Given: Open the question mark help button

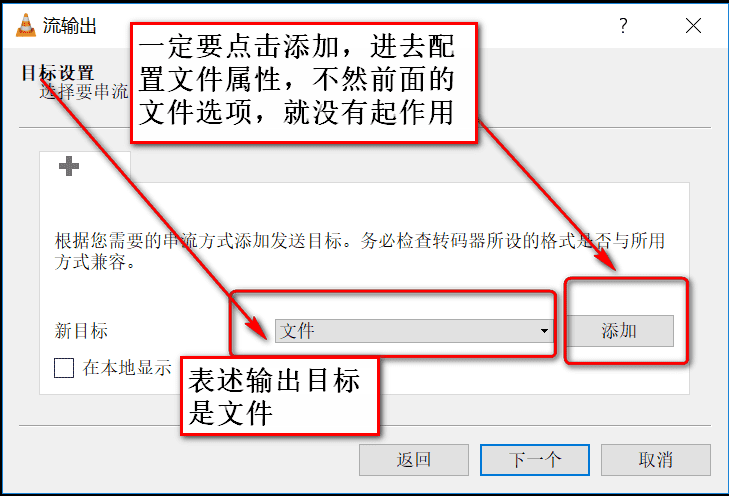Looking at the screenshot, I should pos(623,26).
